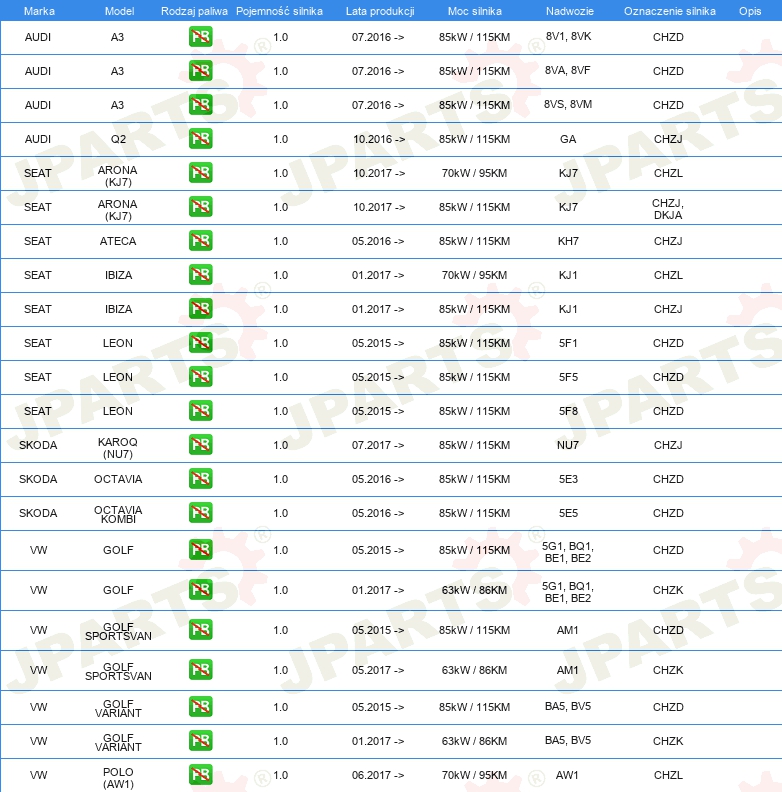This screenshot has width=782, height=792.
Task: Click the AUDI brand cell in the Q2 row
Action: 38,139
